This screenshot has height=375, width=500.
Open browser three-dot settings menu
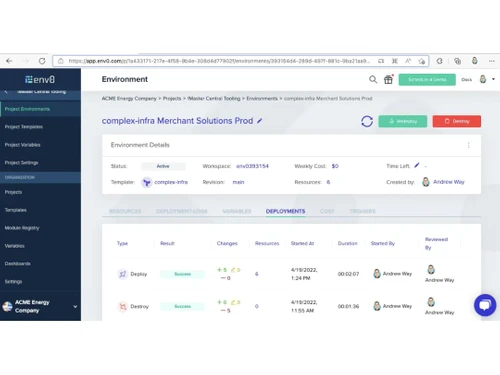pyautogui.click(x=492, y=61)
